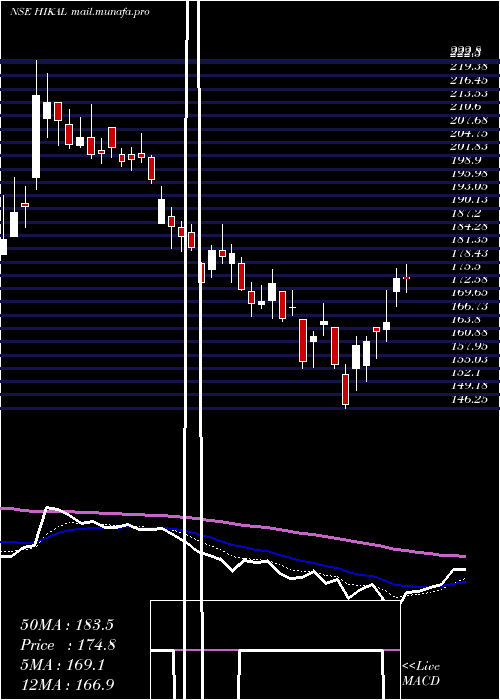Screen dimensions: 500x700
Task: Select the 50MA : 183.5 readout
Action: coord(67,625)
